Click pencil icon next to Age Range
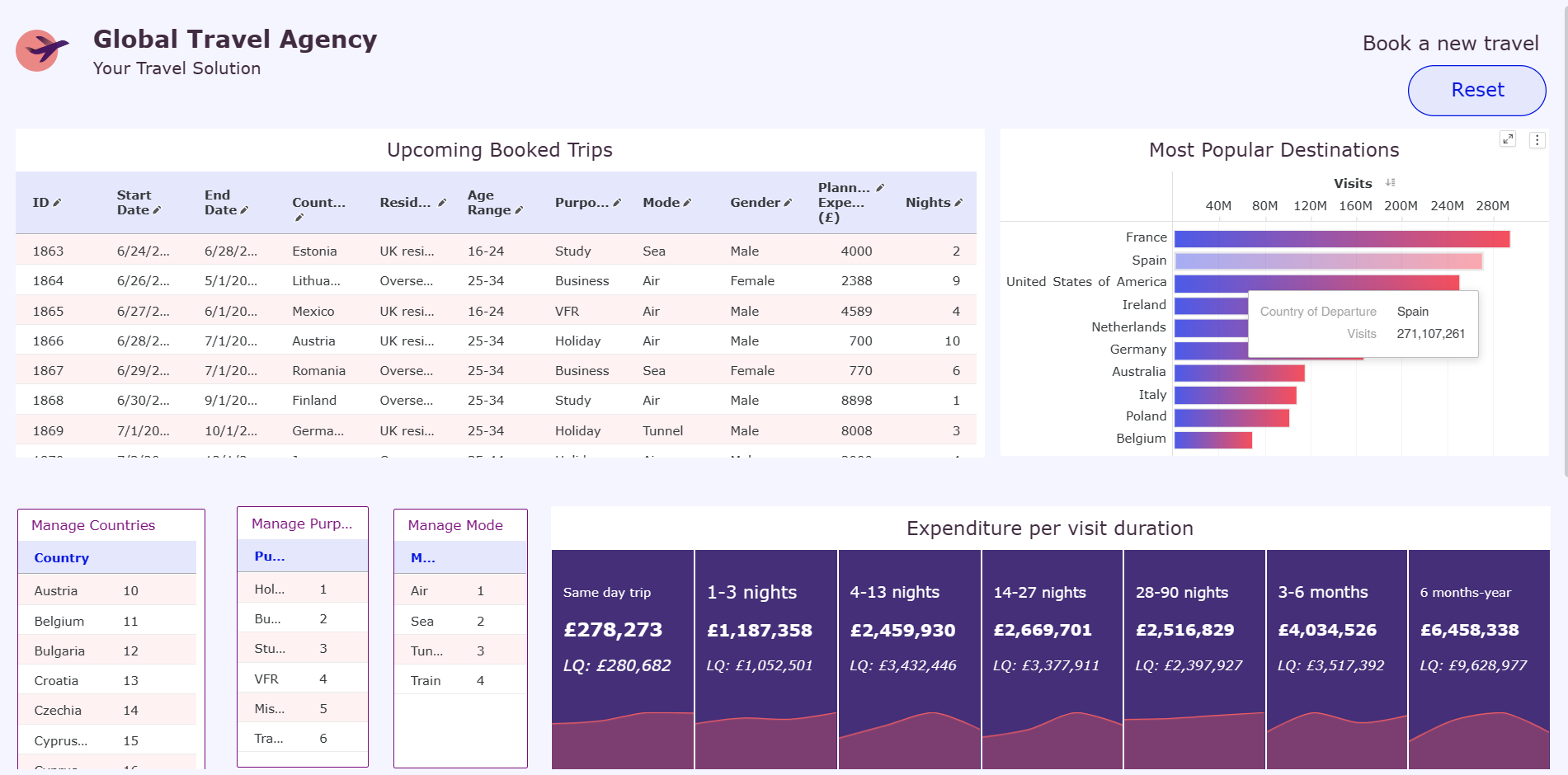1568x775 pixels. 519,210
